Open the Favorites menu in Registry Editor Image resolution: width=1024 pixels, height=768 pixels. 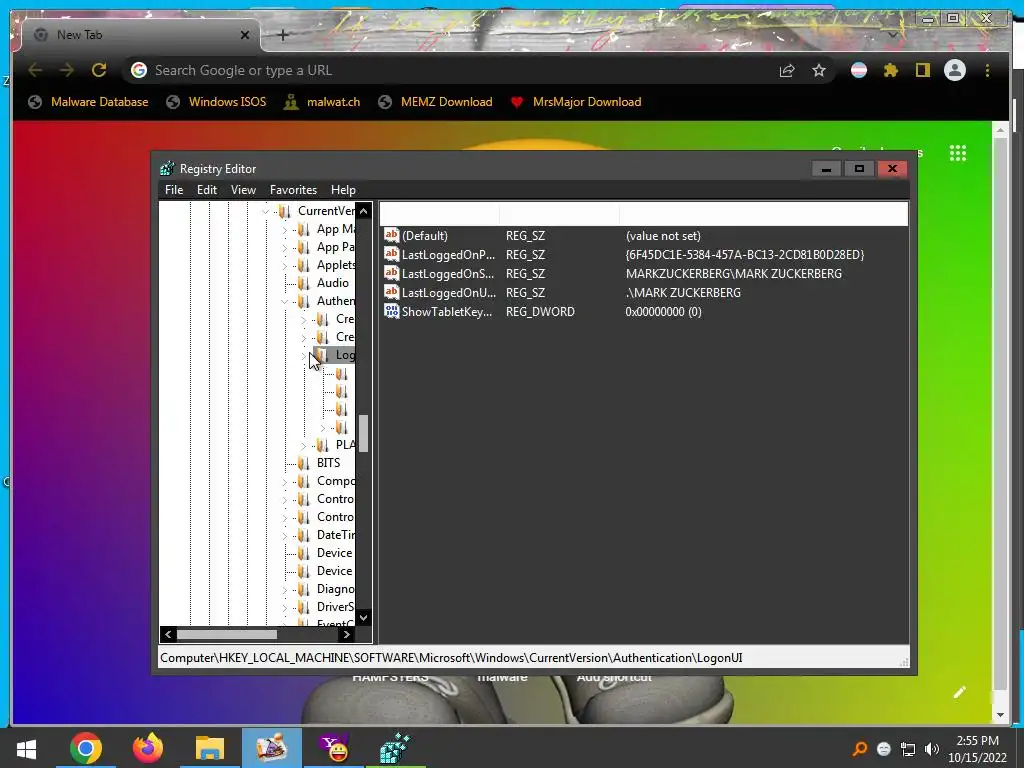[x=293, y=189]
